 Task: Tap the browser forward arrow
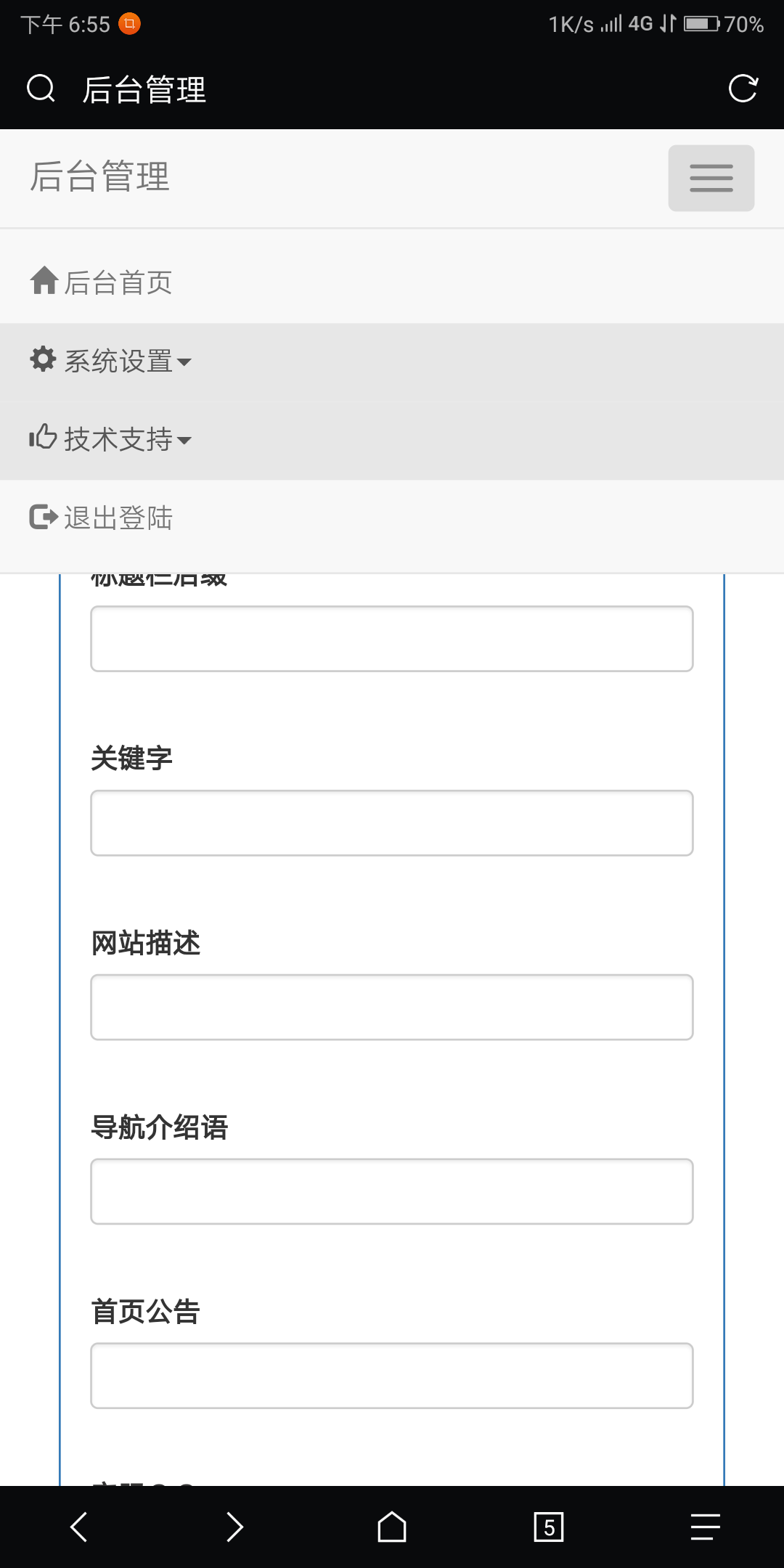coord(234,1527)
